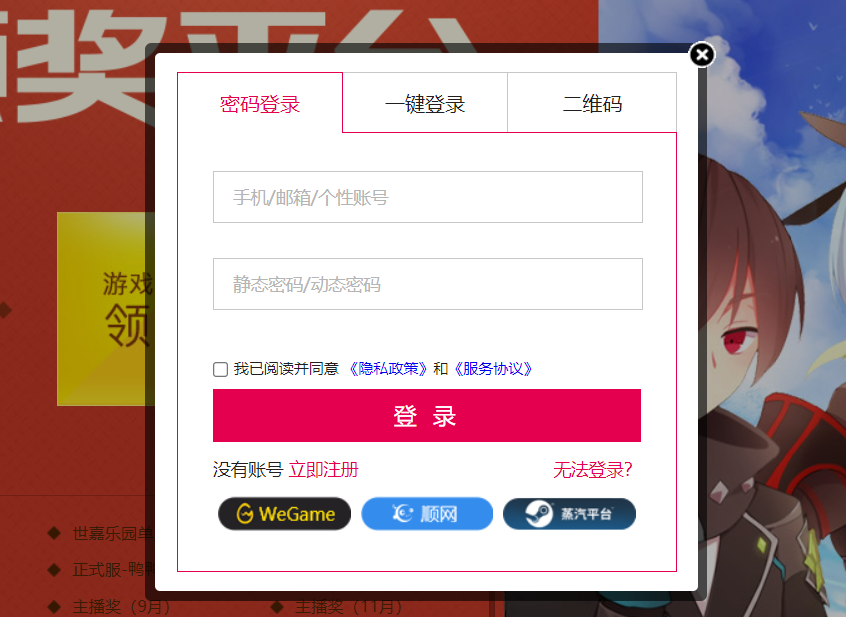Click the 顺网 logo icon

[x=402, y=513]
